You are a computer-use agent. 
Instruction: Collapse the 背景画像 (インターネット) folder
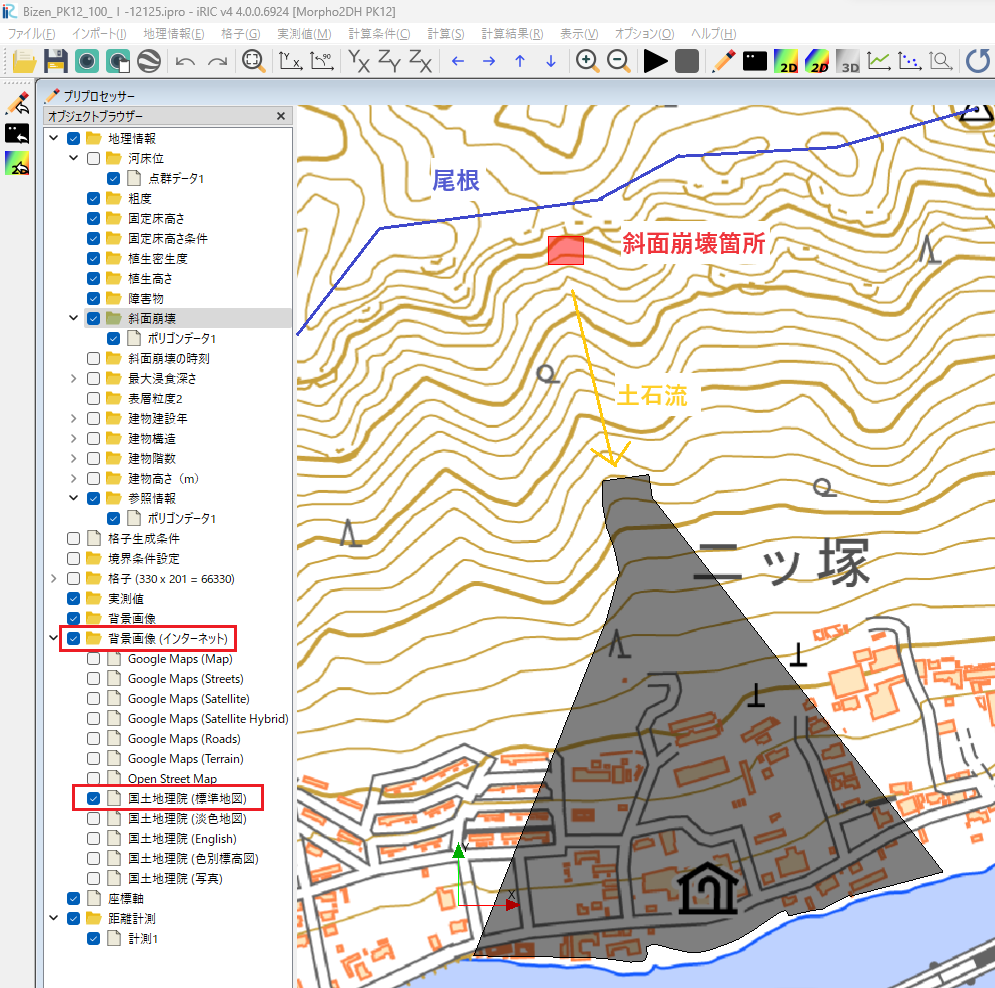54,638
